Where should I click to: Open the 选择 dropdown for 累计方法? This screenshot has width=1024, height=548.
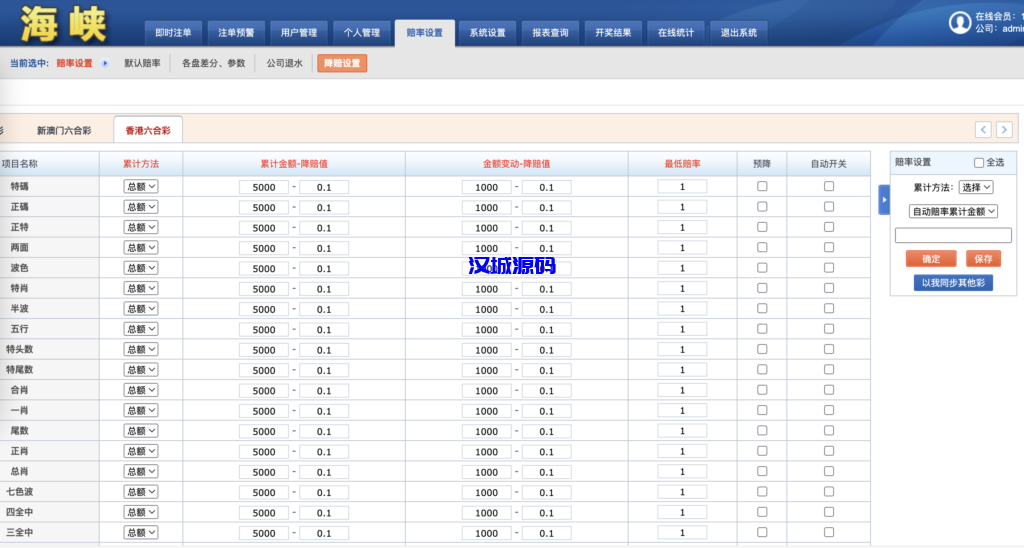click(975, 187)
